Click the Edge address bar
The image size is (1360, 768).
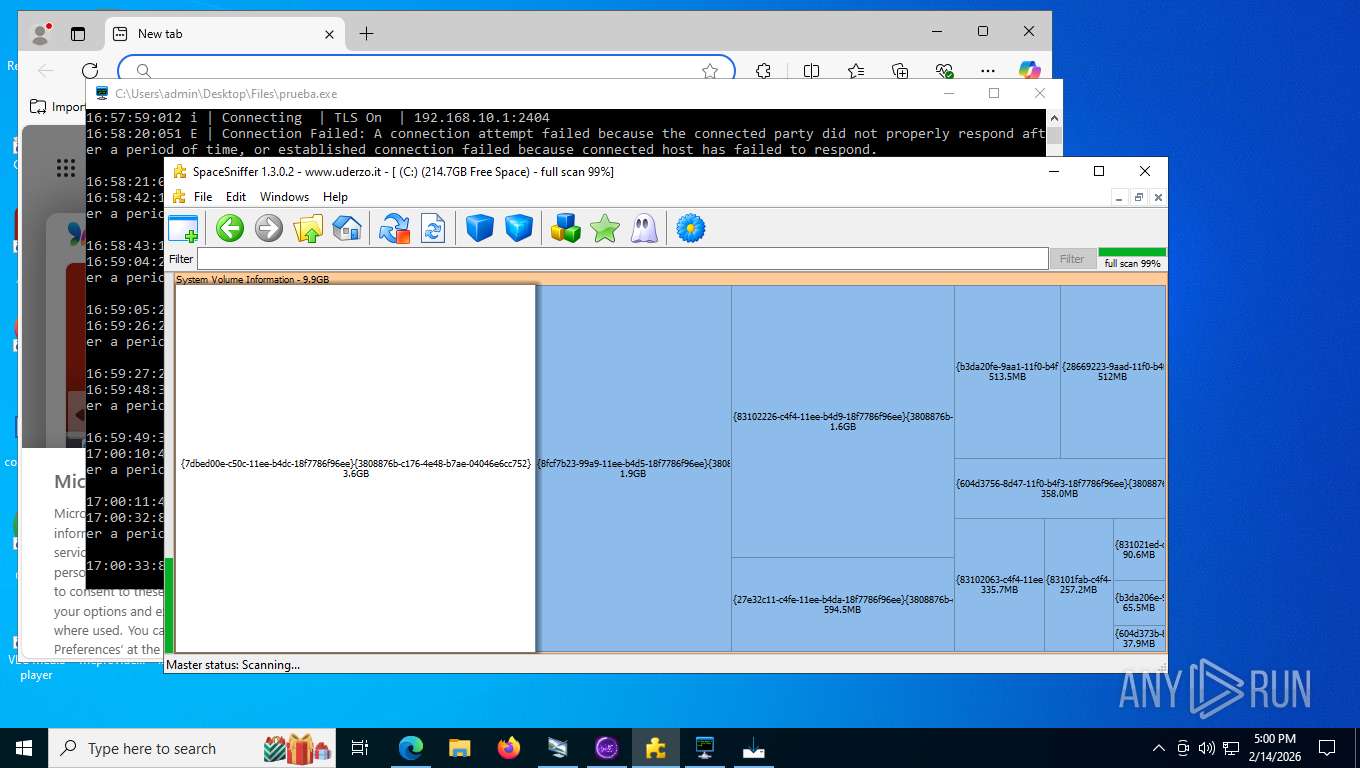(x=425, y=70)
